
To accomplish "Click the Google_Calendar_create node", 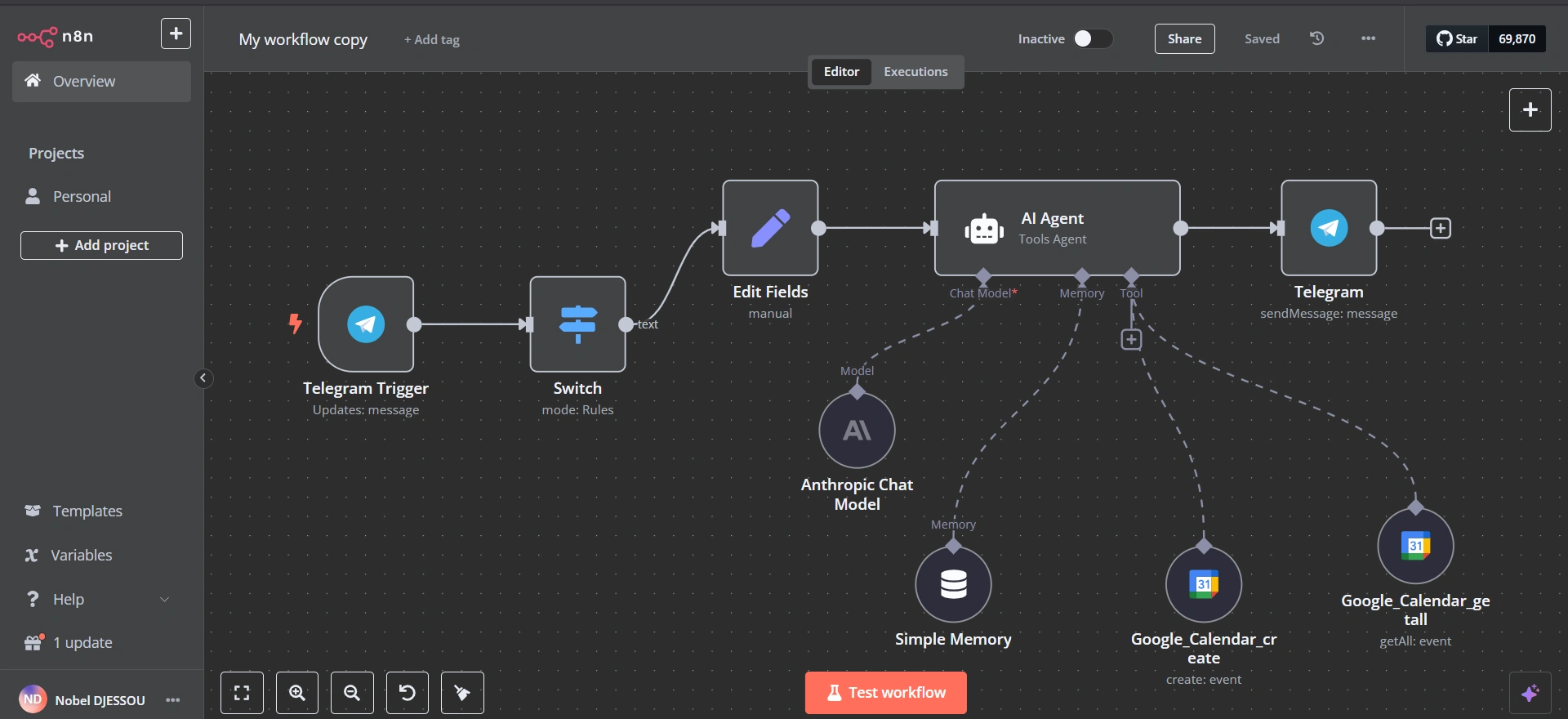I will 1204,584.
